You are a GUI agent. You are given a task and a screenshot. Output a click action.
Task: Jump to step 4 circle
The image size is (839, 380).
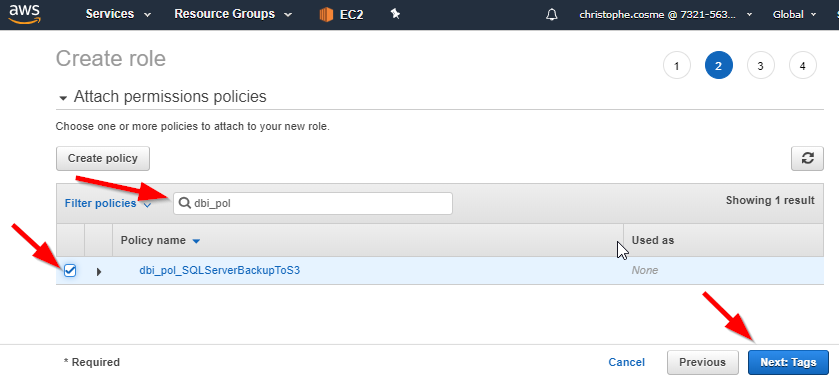click(803, 66)
